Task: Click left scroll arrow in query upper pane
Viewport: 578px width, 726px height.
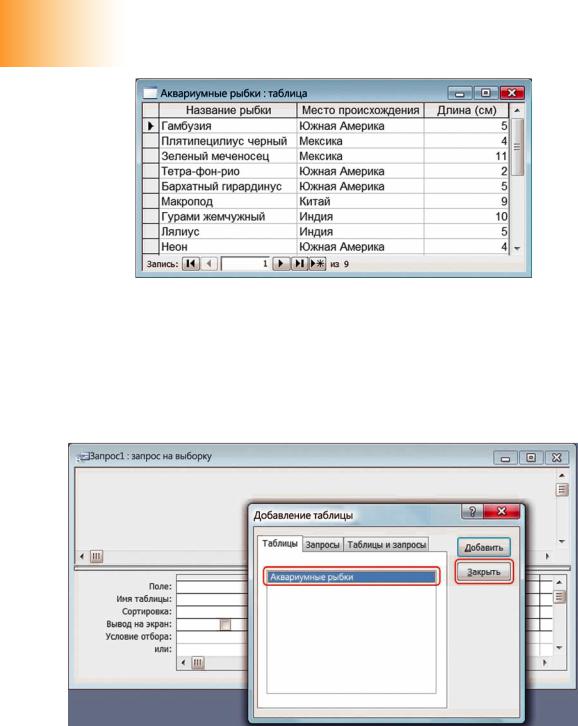Action: tap(82, 556)
